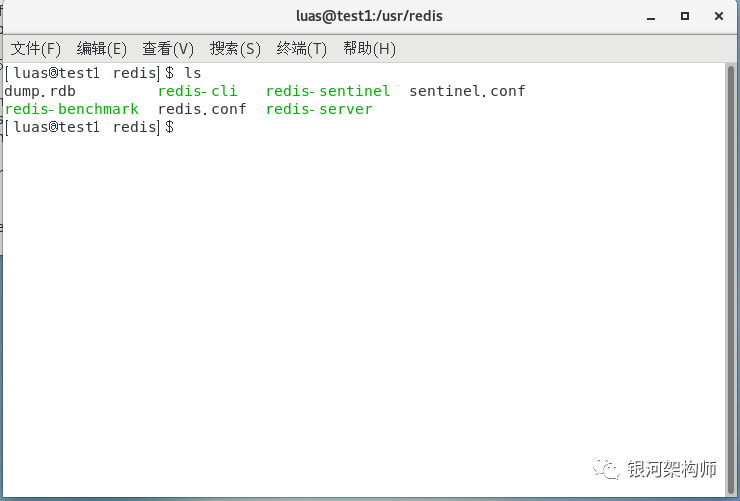Open the 编辑(E) menu
Screen dimensions: 740x501
click(x=101, y=49)
